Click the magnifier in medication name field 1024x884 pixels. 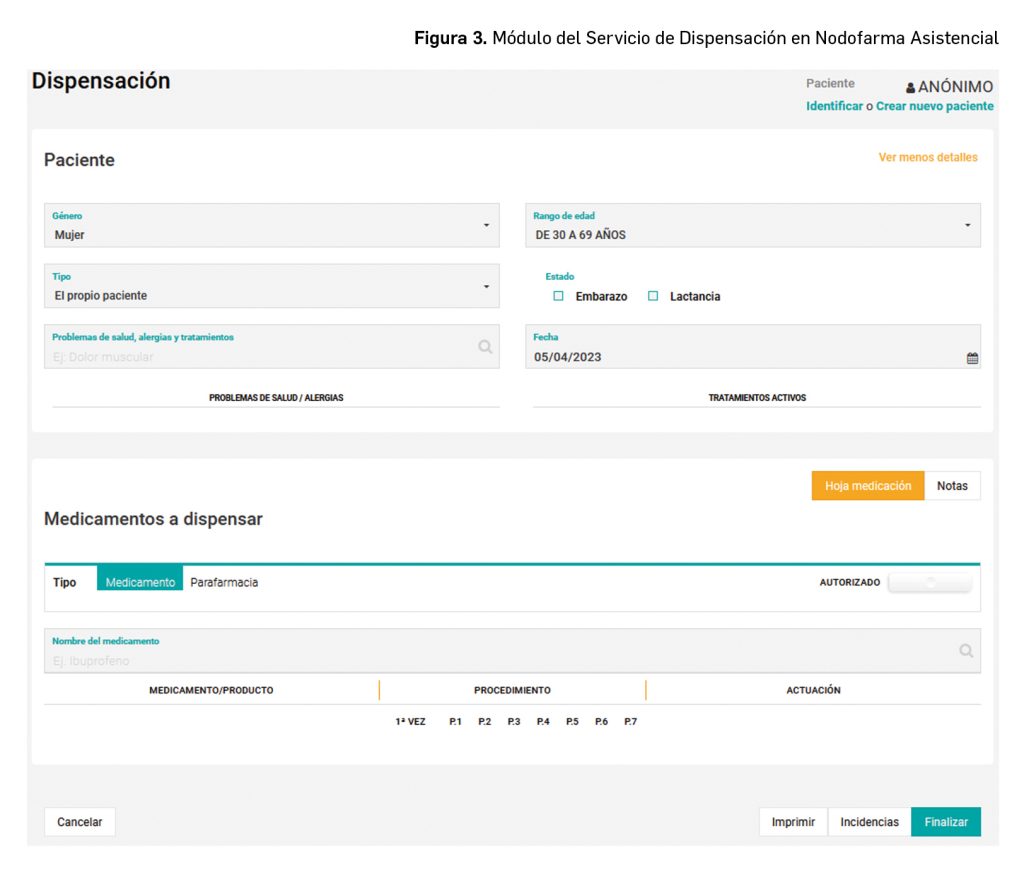click(966, 651)
